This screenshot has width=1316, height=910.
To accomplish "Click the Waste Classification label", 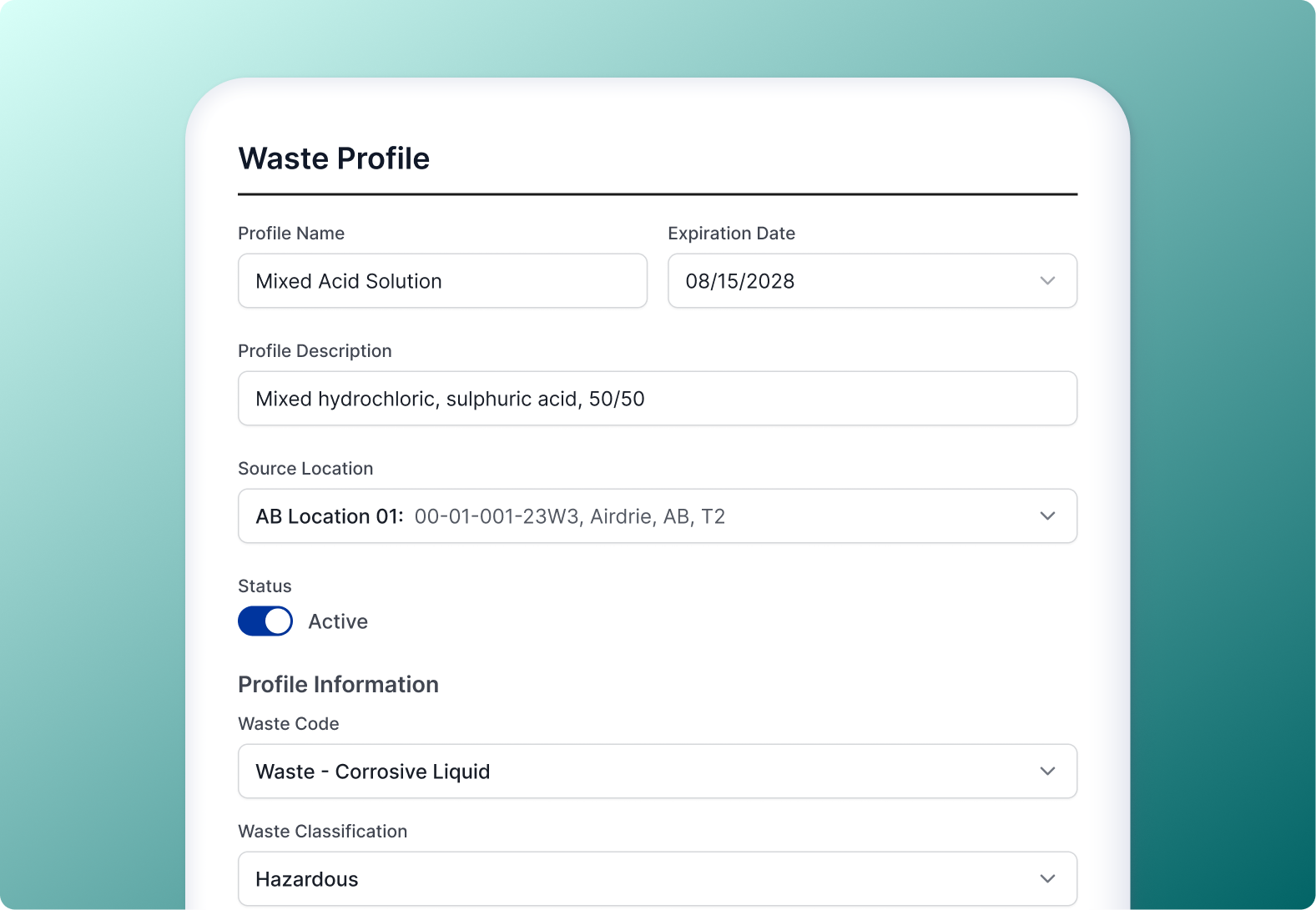I will pyautogui.click(x=323, y=832).
